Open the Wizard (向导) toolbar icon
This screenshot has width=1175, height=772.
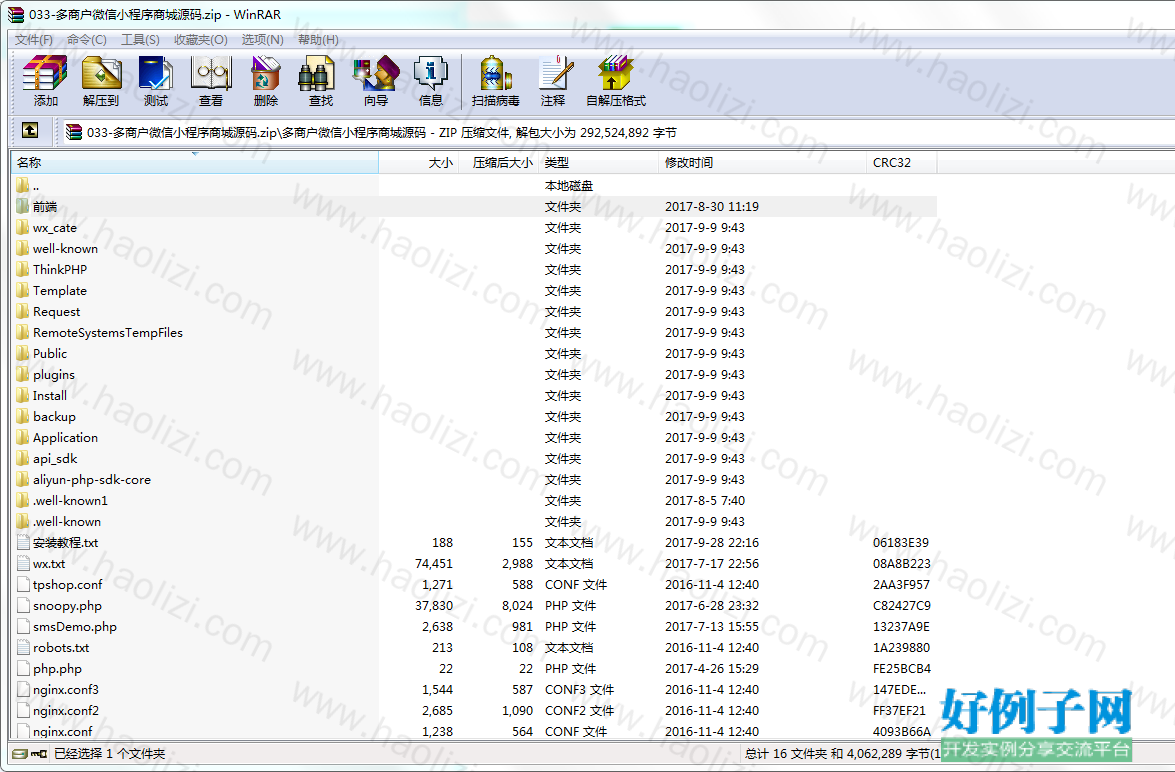coord(376,81)
